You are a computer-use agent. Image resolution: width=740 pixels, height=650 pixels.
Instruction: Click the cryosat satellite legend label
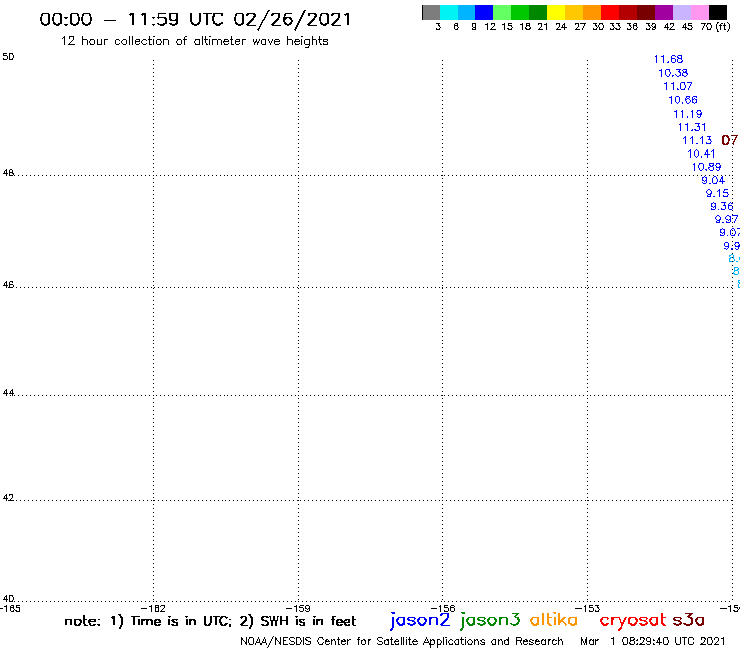[x=632, y=620]
